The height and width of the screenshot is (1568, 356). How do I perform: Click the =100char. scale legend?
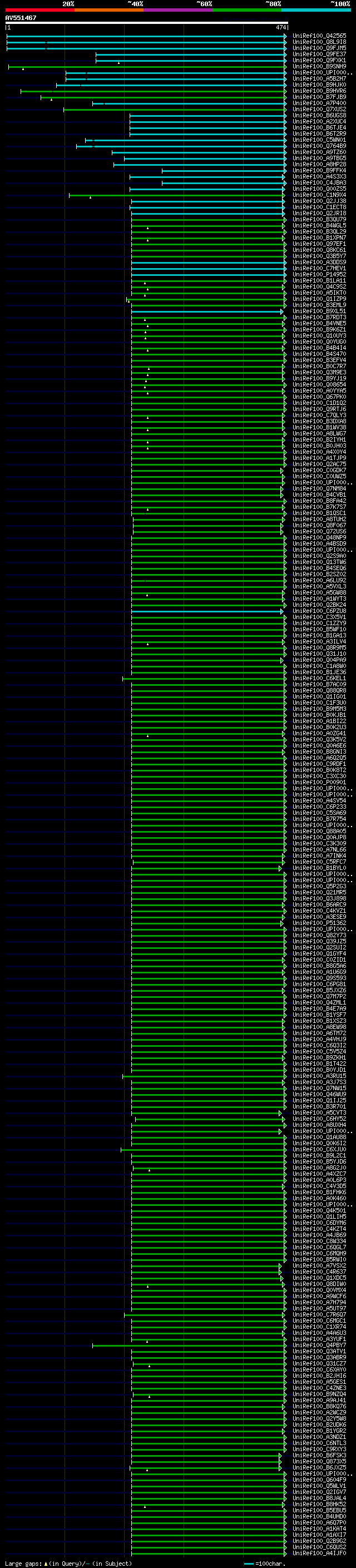pyautogui.click(x=265, y=1564)
